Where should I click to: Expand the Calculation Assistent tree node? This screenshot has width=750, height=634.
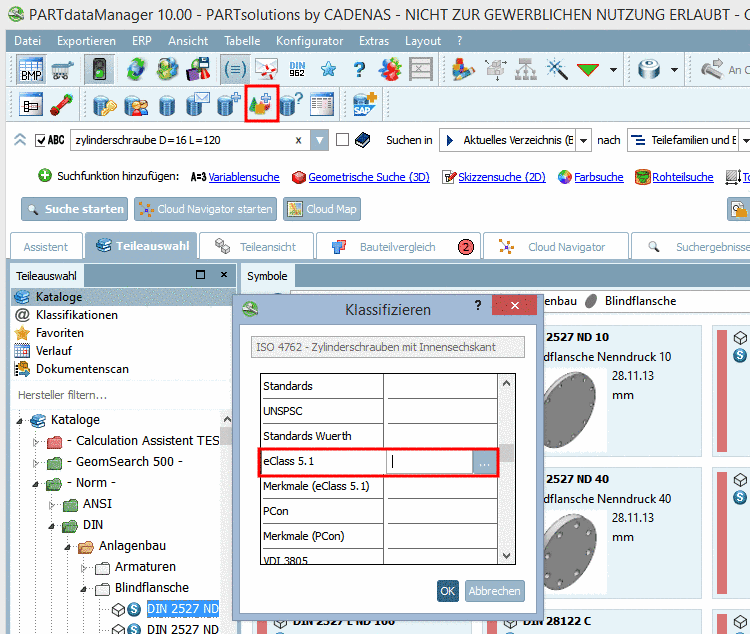coord(36,442)
